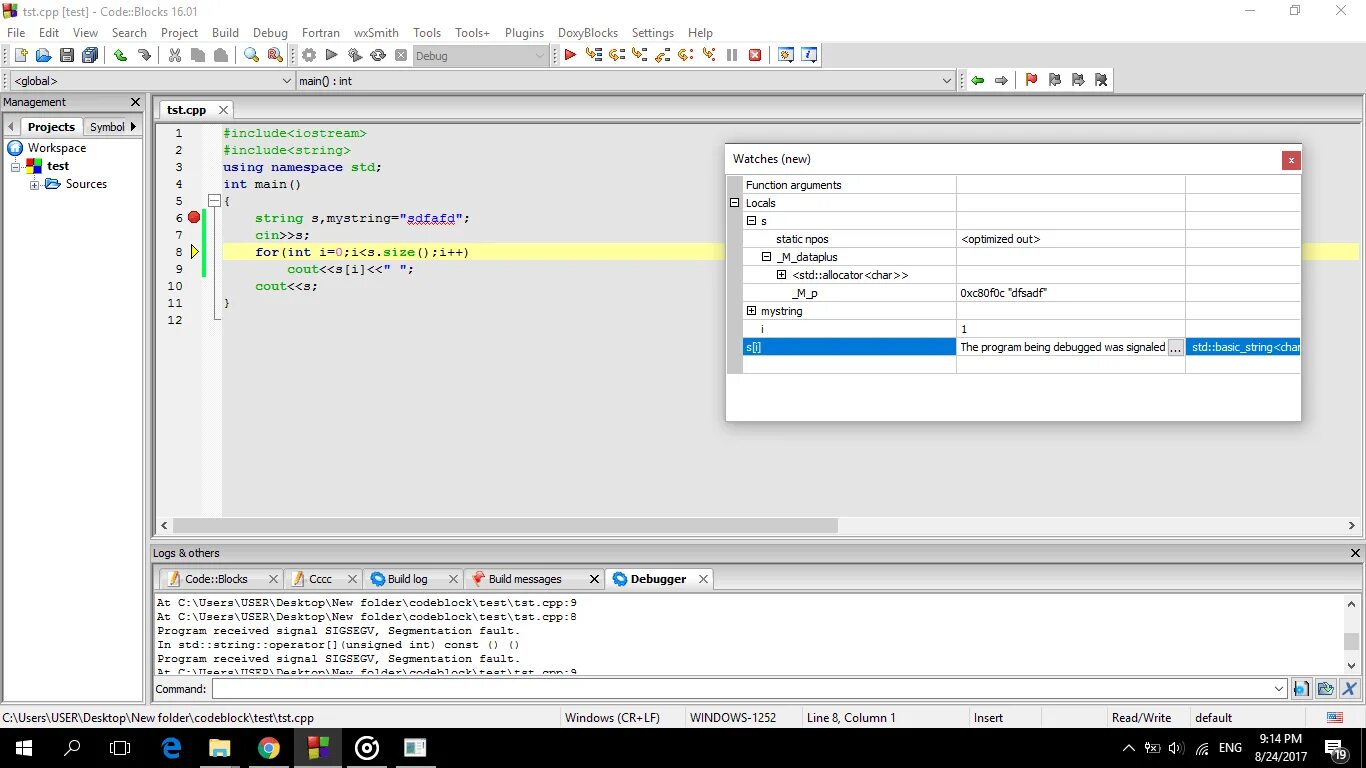Image resolution: width=1366 pixels, height=768 pixels.
Task: Expand the Sources folder
Action: tap(35, 185)
